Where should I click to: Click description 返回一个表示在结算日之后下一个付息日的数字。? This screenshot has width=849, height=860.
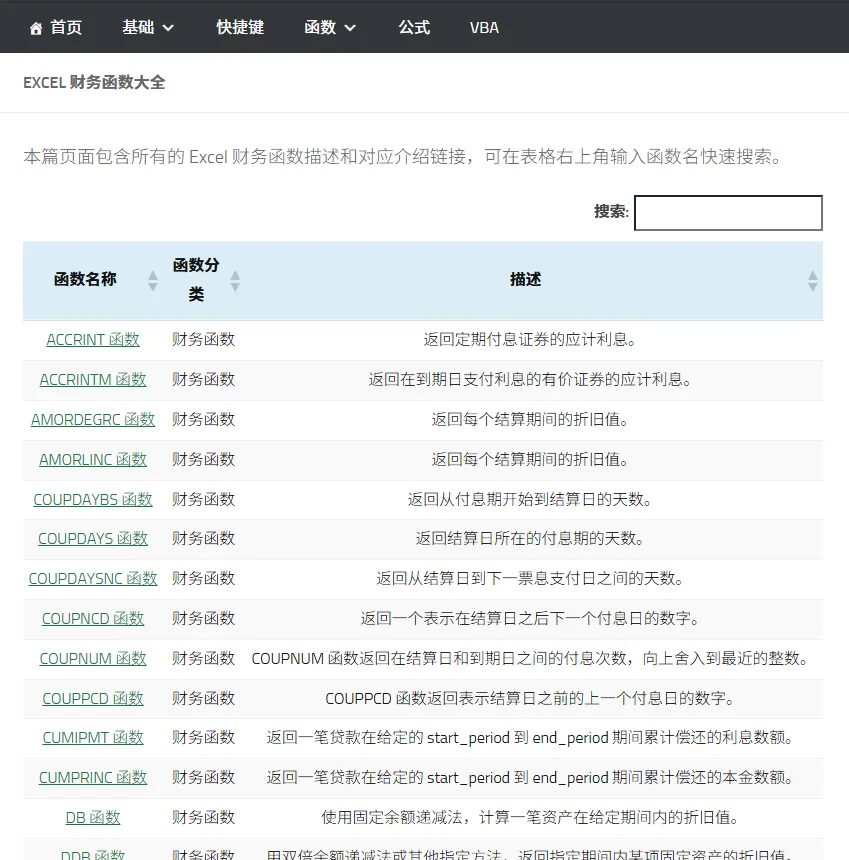(530, 619)
